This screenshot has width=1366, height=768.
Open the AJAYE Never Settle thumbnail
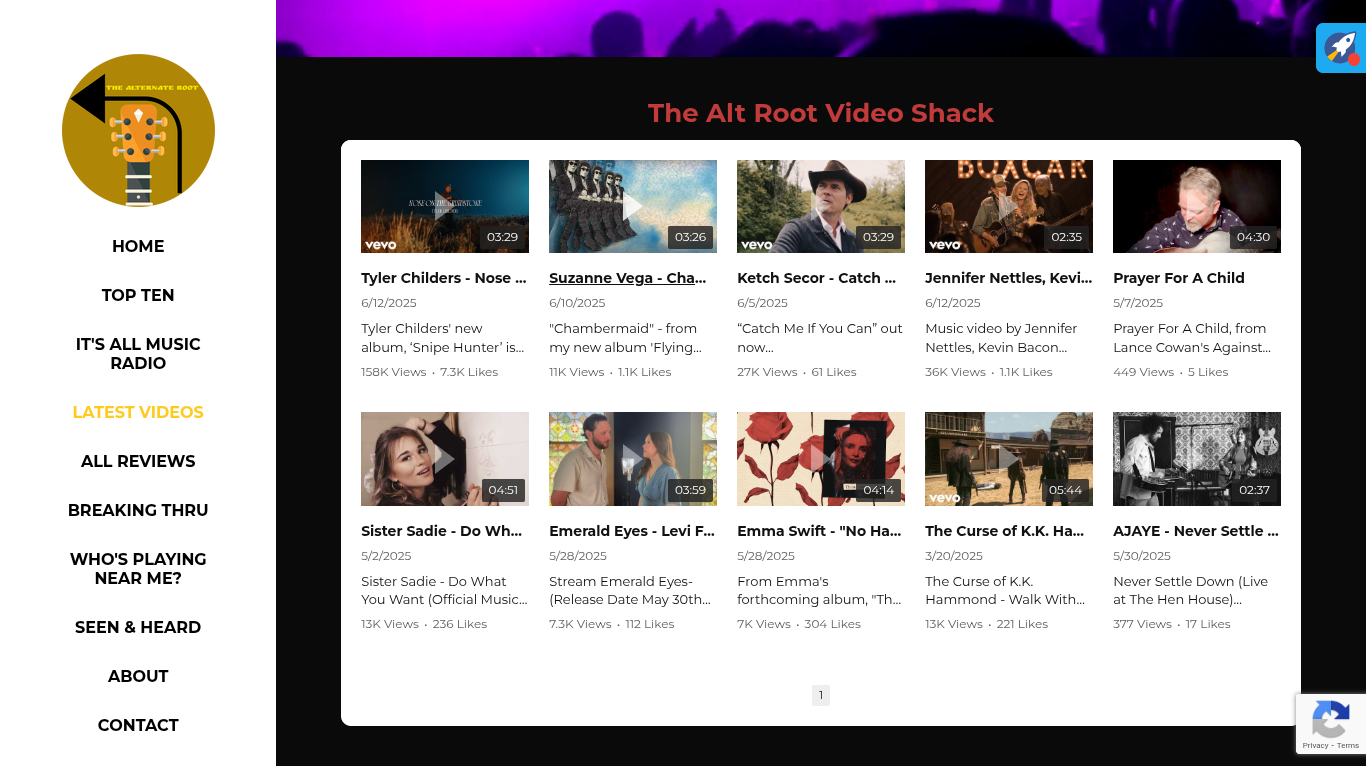pos(1197,459)
